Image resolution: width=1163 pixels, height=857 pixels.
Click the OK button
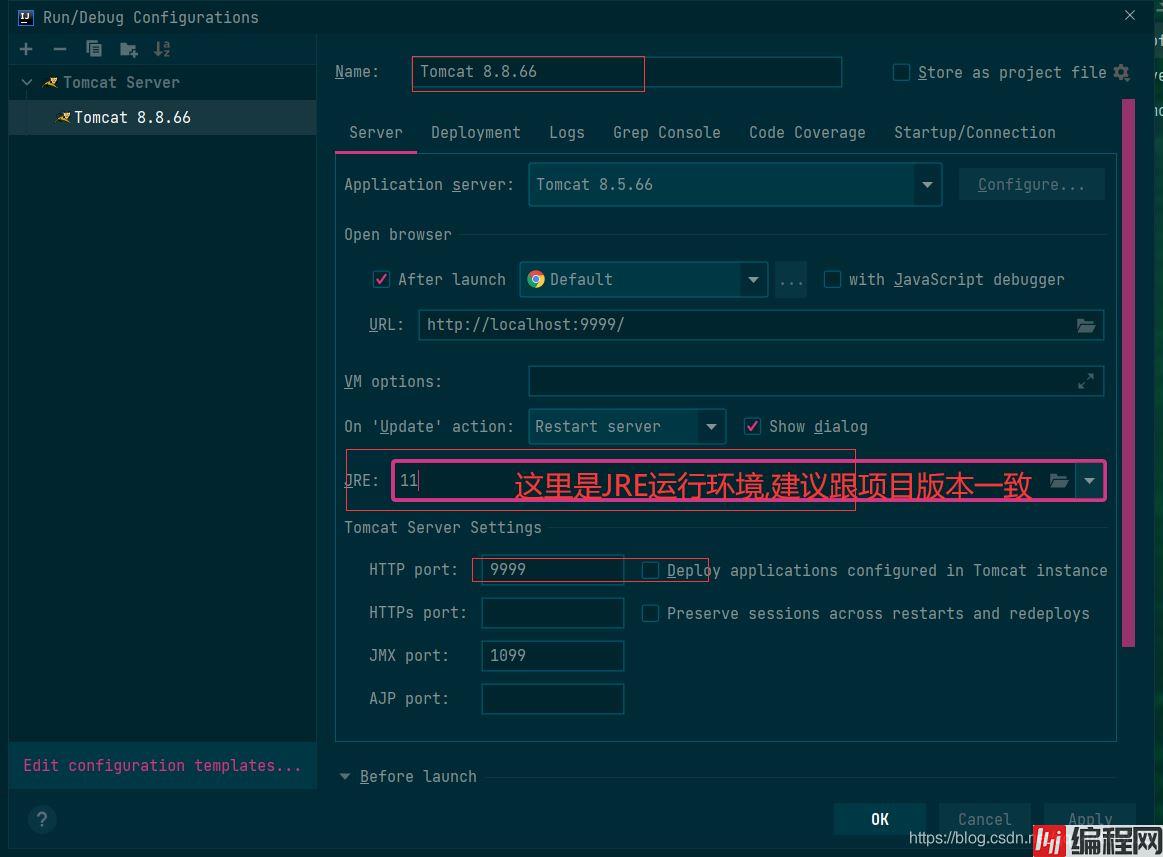click(879, 819)
